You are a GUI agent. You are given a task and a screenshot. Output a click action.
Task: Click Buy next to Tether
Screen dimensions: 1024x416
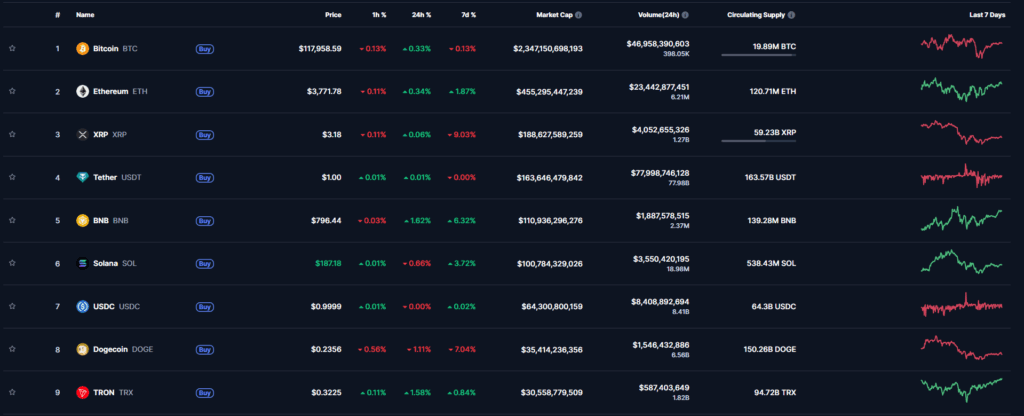[x=204, y=177]
